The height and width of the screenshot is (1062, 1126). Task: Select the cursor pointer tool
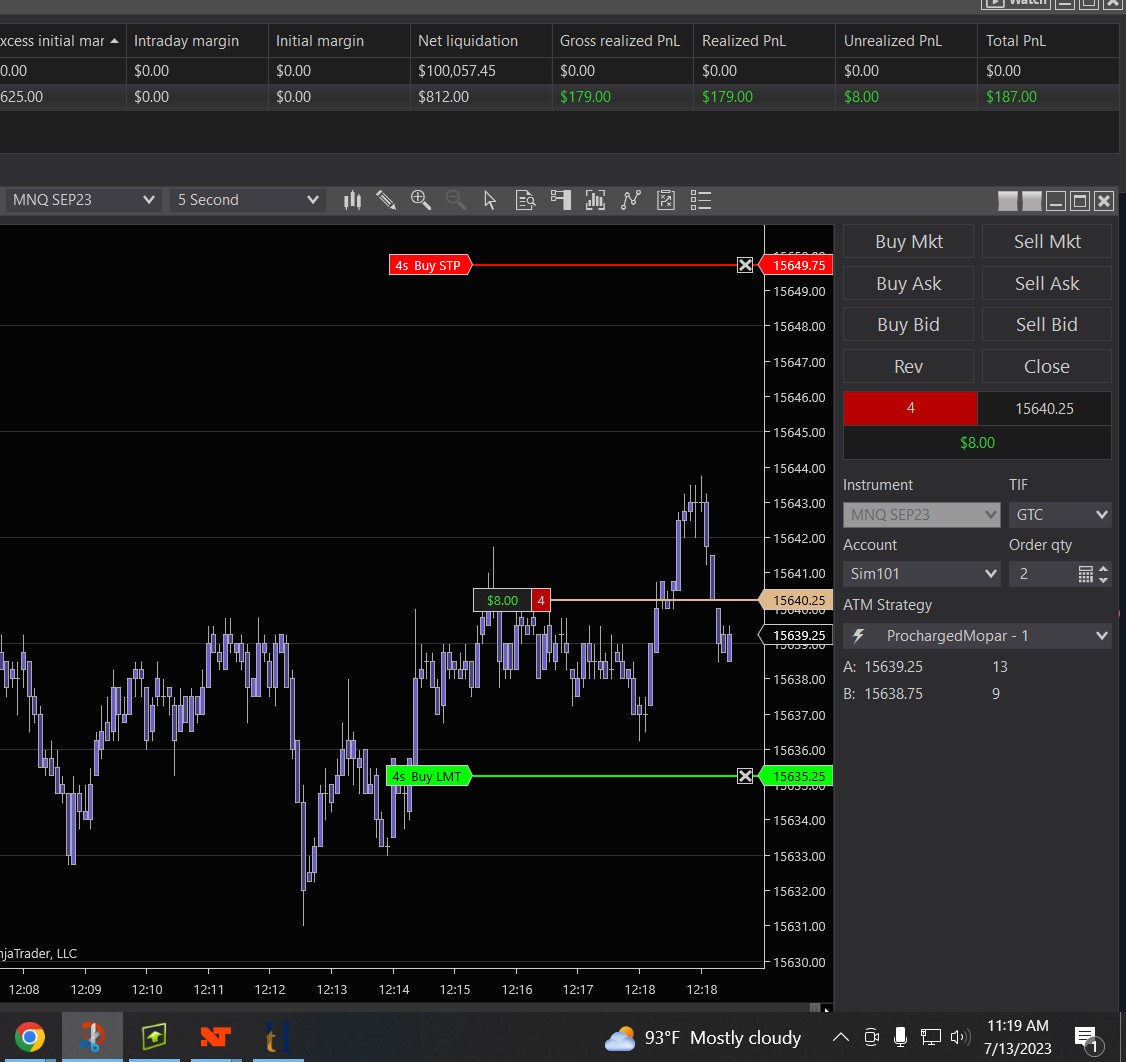pyautogui.click(x=490, y=200)
